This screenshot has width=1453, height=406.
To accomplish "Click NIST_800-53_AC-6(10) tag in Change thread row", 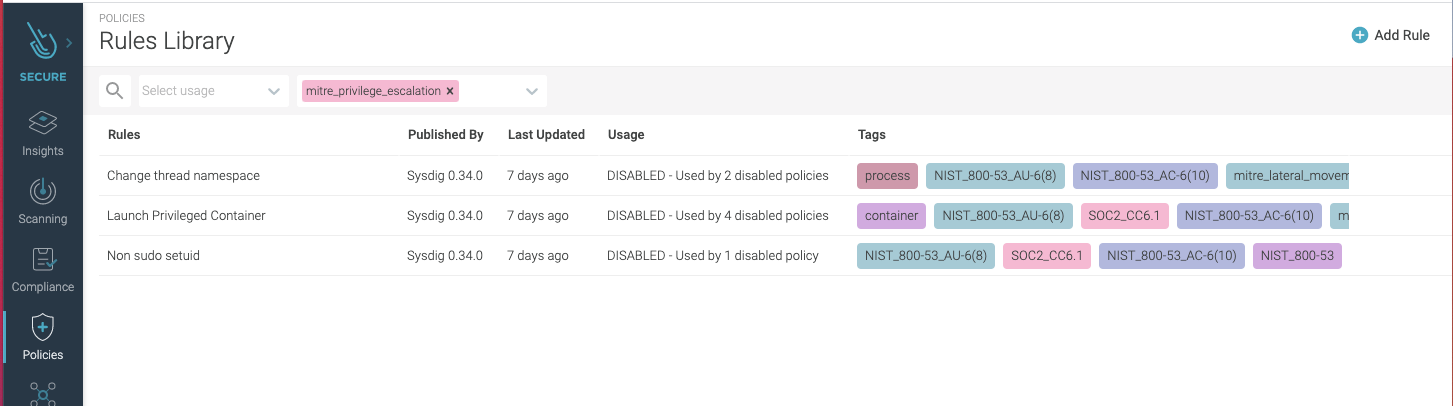I will tap(1145, 176).
